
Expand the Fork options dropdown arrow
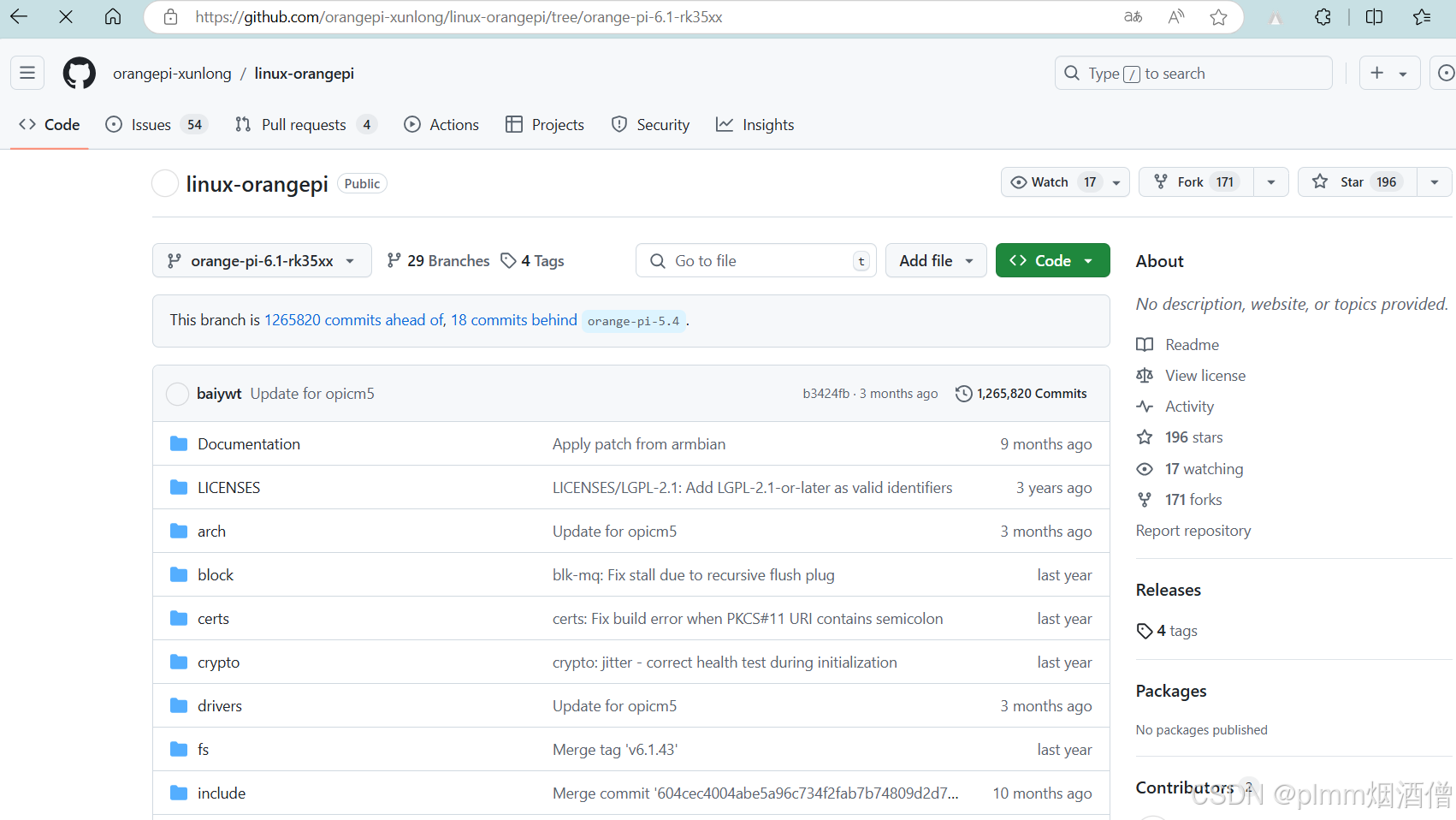tap(1271, 182)
